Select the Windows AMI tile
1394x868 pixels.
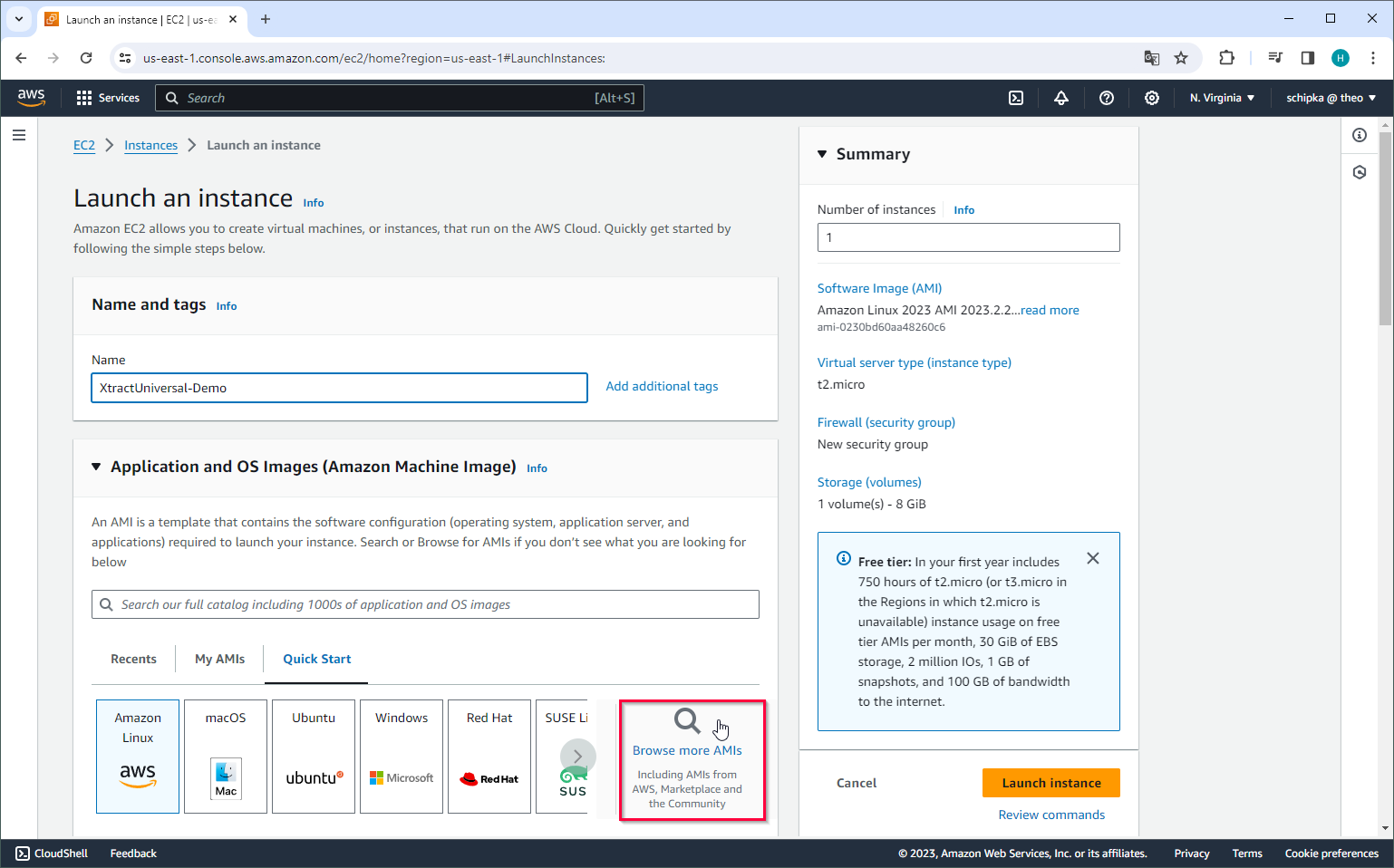[x=402, y=757]
